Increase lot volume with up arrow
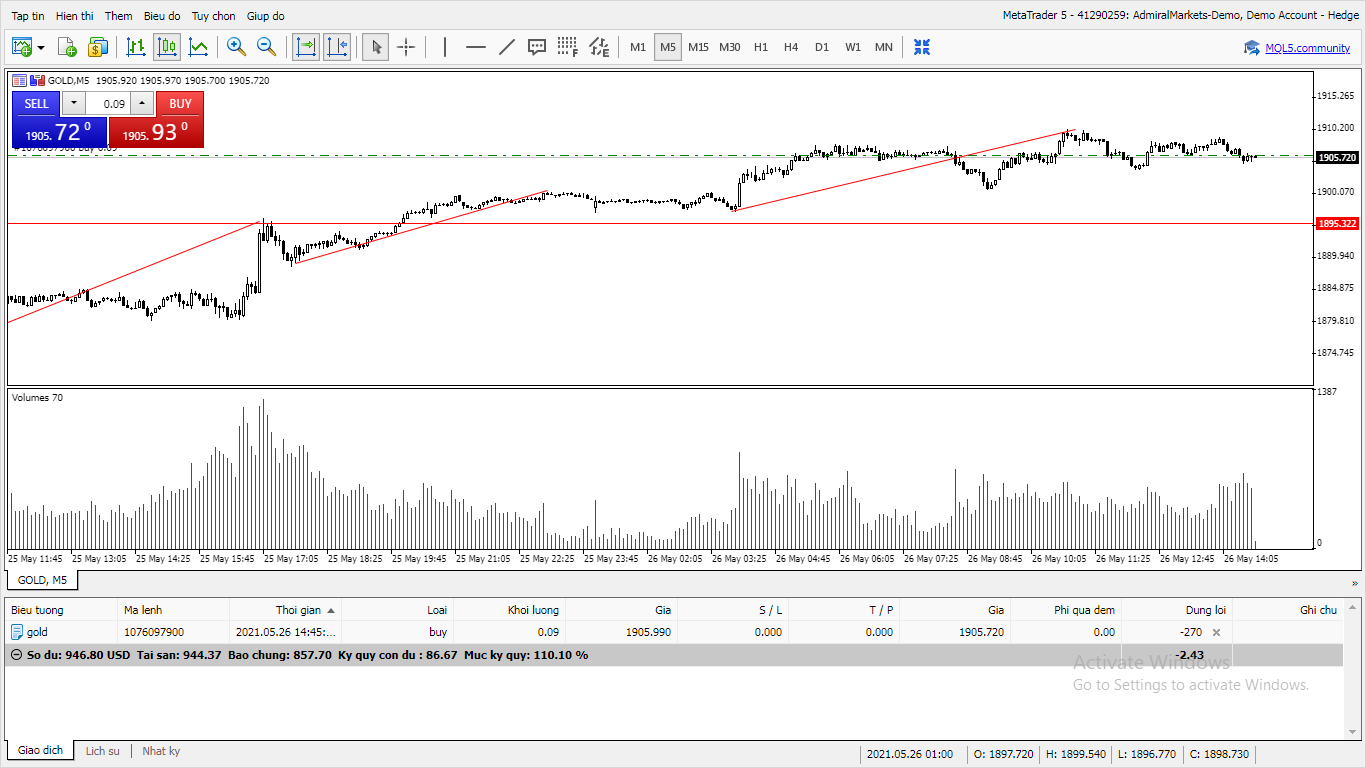Viewport: 1366px width, 768px height. coord(142,104)
